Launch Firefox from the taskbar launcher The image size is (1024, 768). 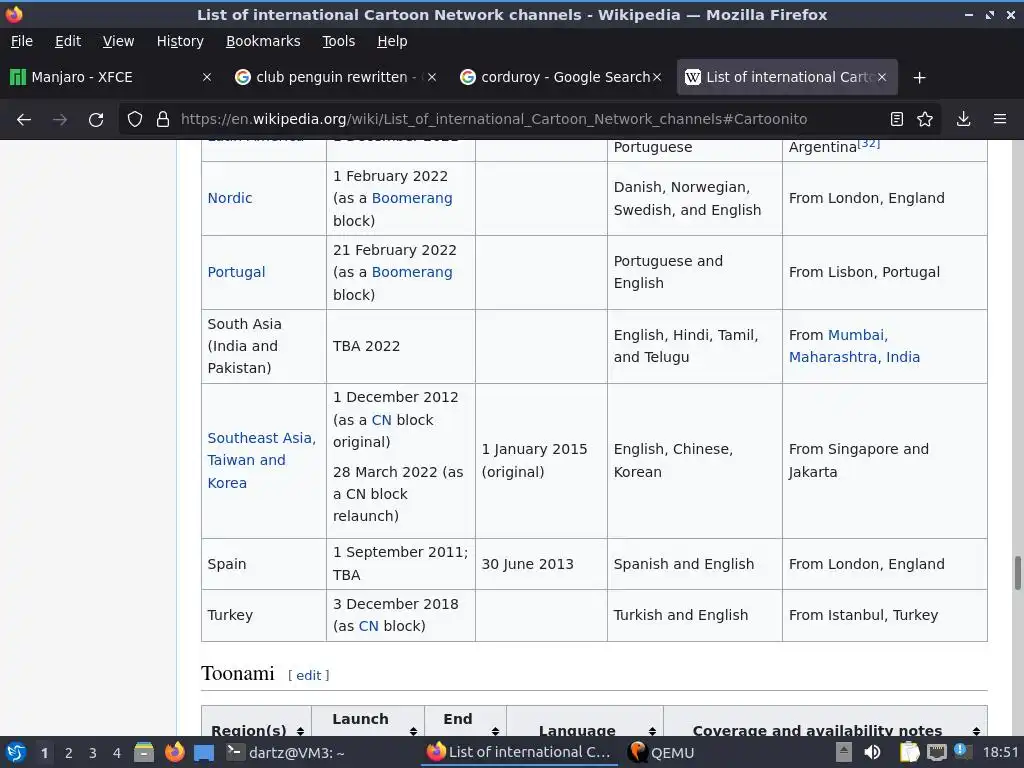pyautogui.click(x=174, y=752)
